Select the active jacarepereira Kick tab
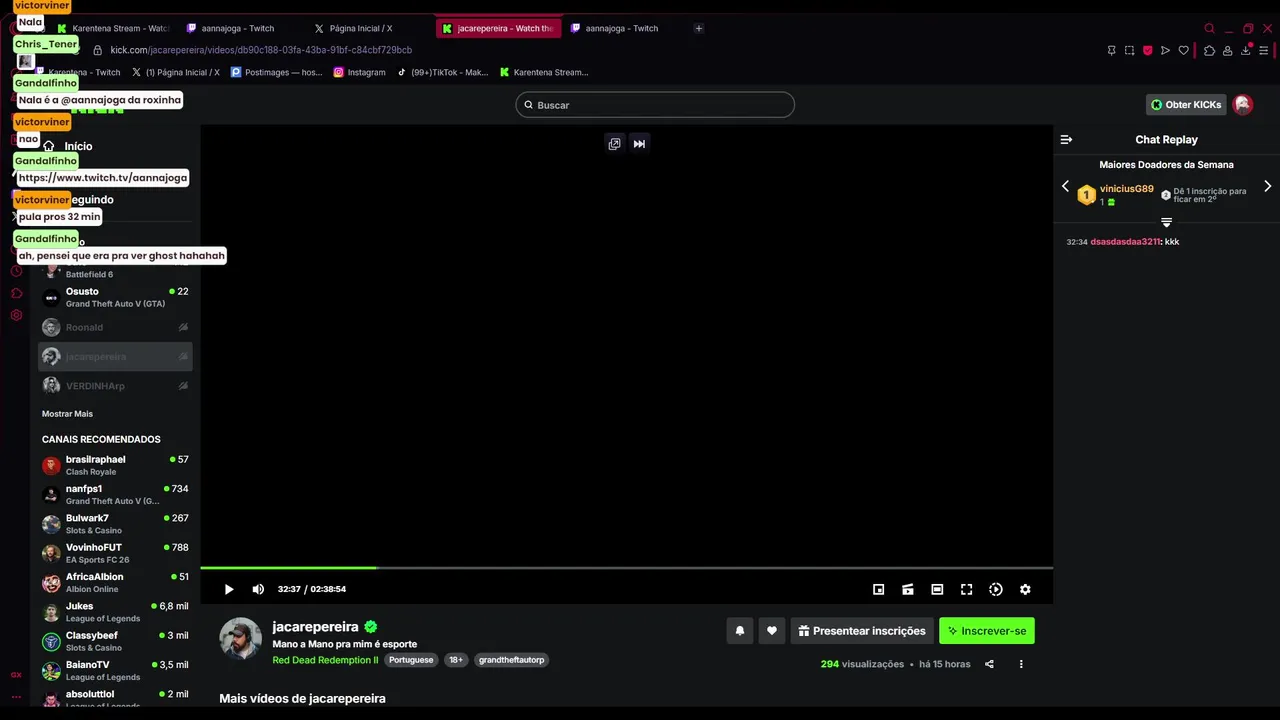This screenshot has height=720, width=1280. coord(498,28)
